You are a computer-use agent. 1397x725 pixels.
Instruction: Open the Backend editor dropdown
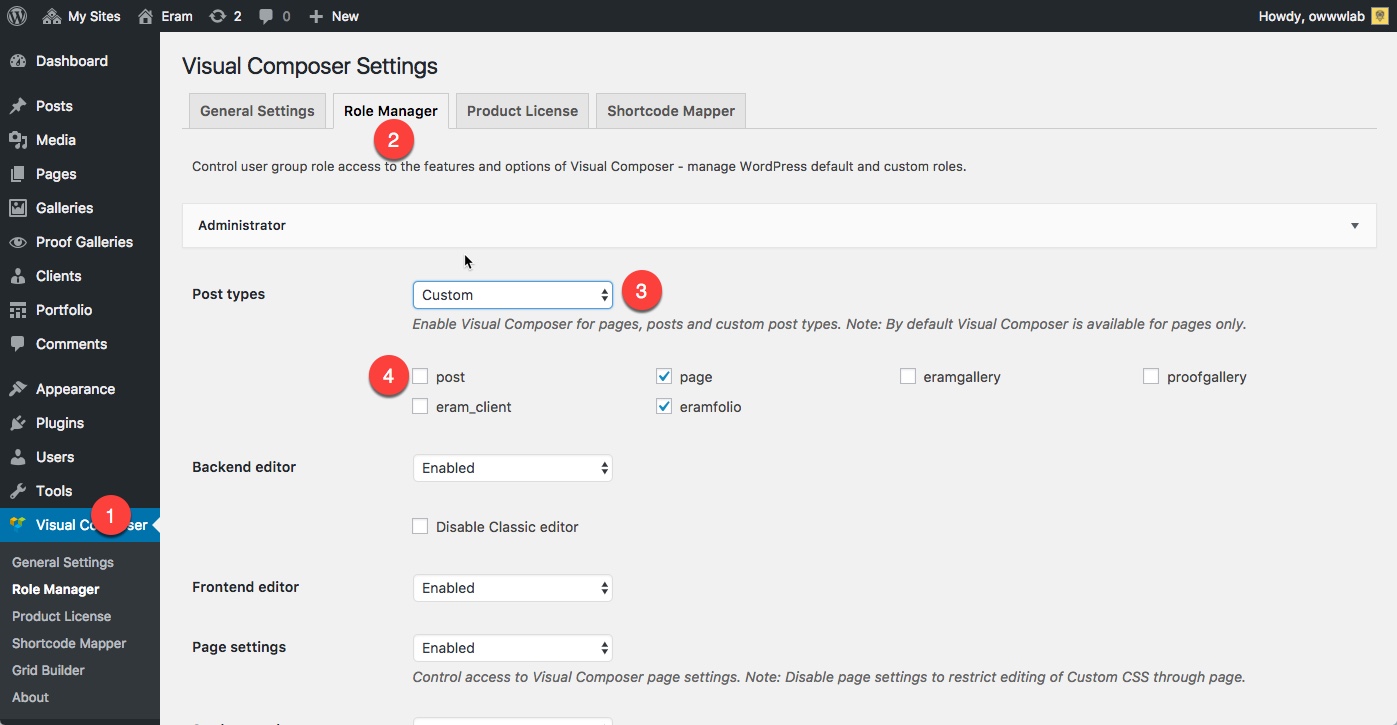pyautogui.click(x=513, y=468)
